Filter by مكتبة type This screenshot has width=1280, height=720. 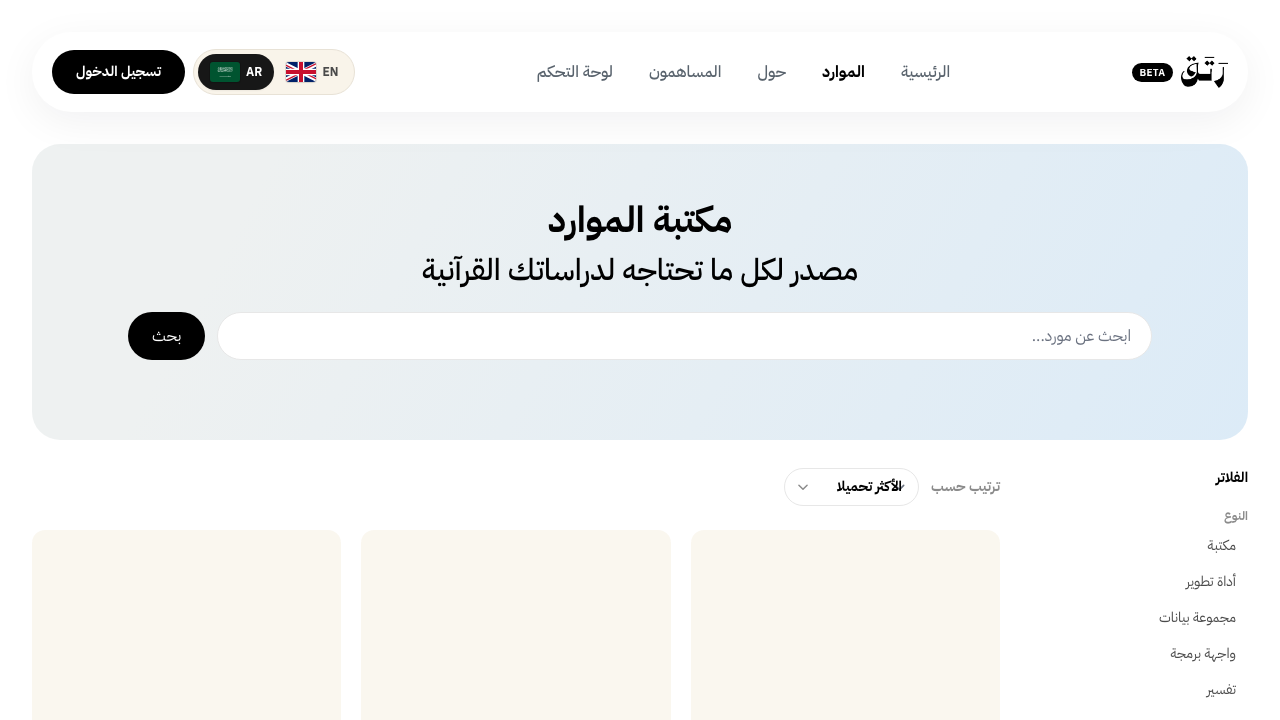click(1221, 546)
